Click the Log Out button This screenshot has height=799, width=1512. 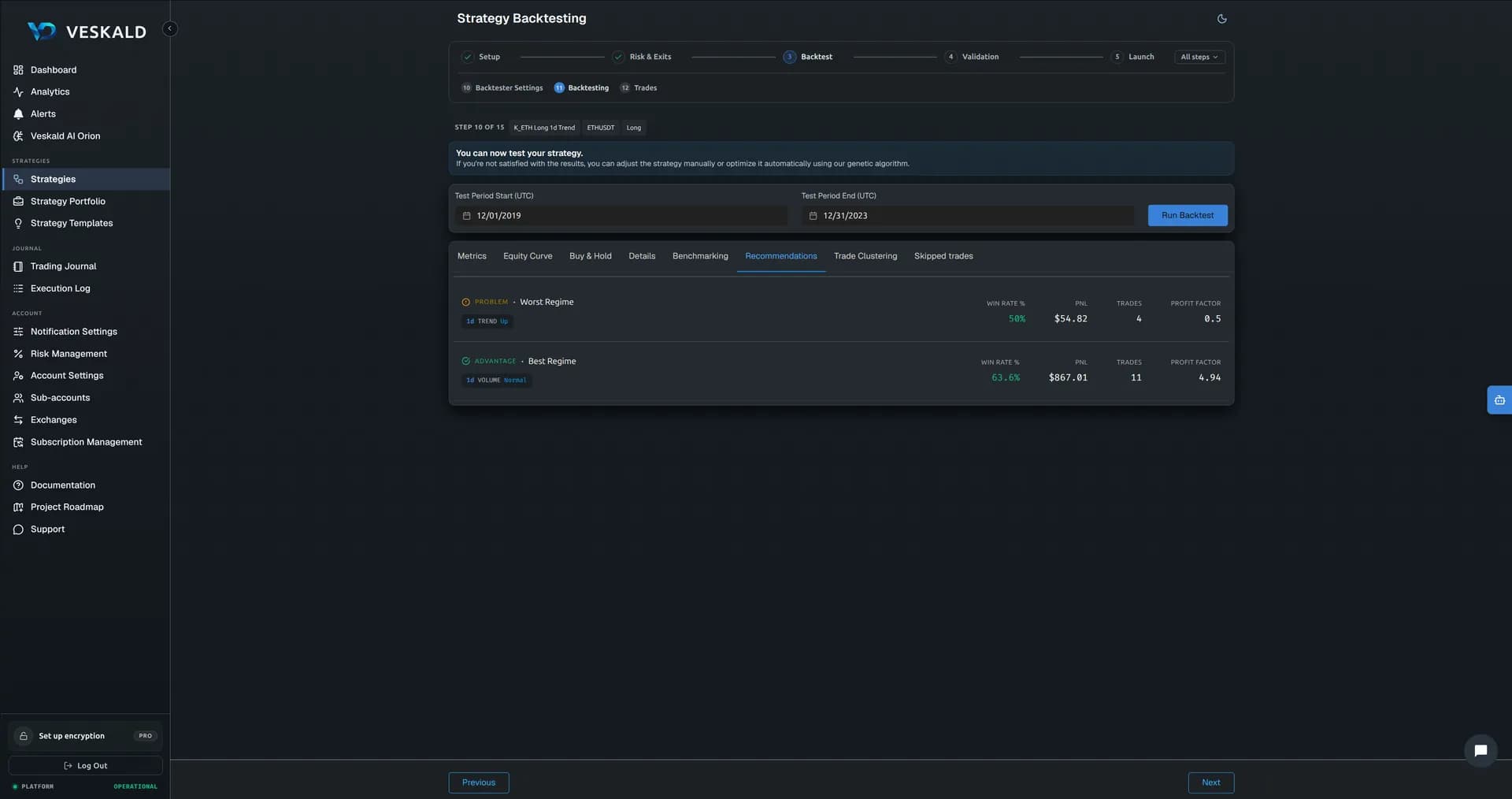(86, 766)
